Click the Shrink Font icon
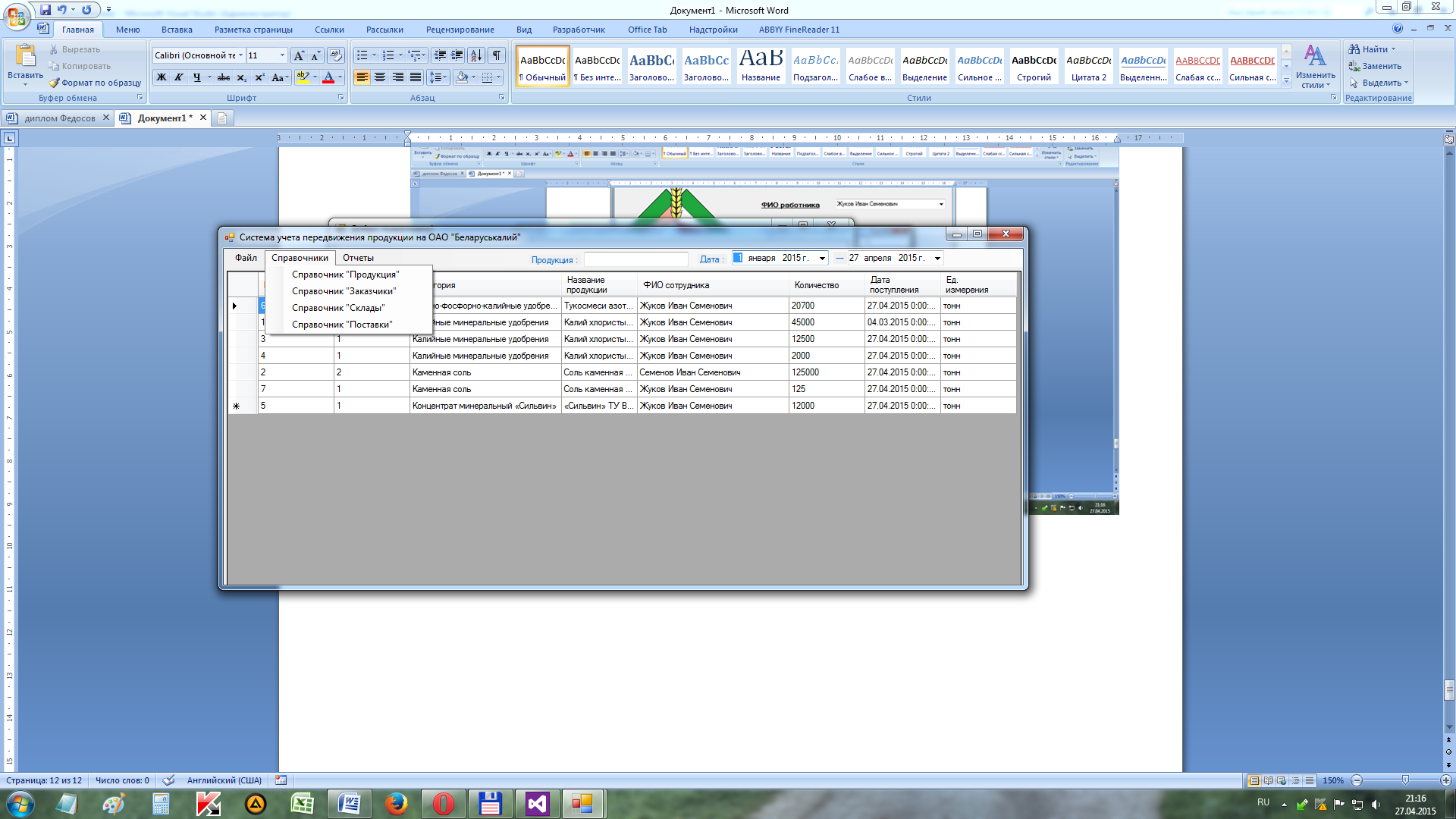 [x=315, y=55]
